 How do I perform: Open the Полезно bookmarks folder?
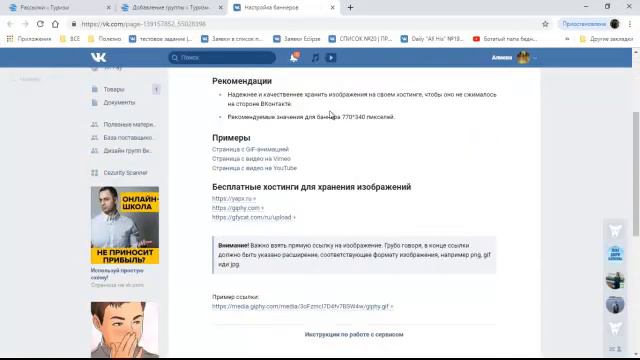(x=104, y=39)
